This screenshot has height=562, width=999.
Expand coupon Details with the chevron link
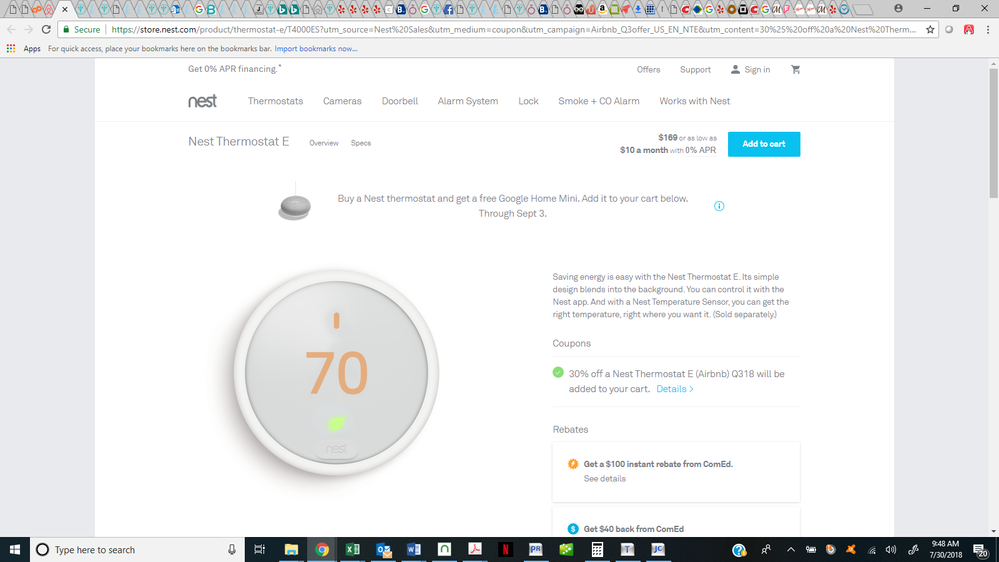(x=675, y=389)
